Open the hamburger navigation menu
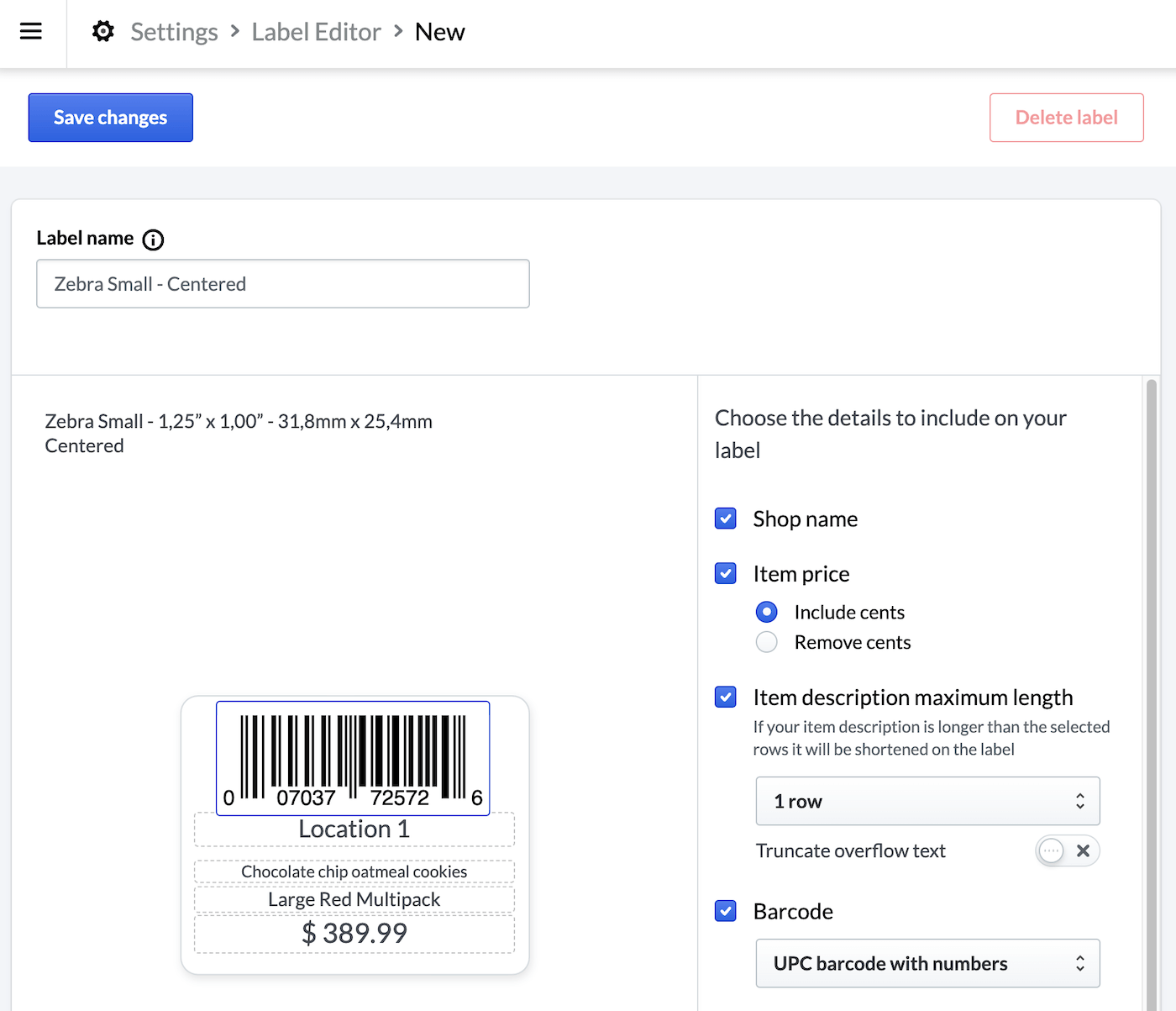 pos(31,32)
